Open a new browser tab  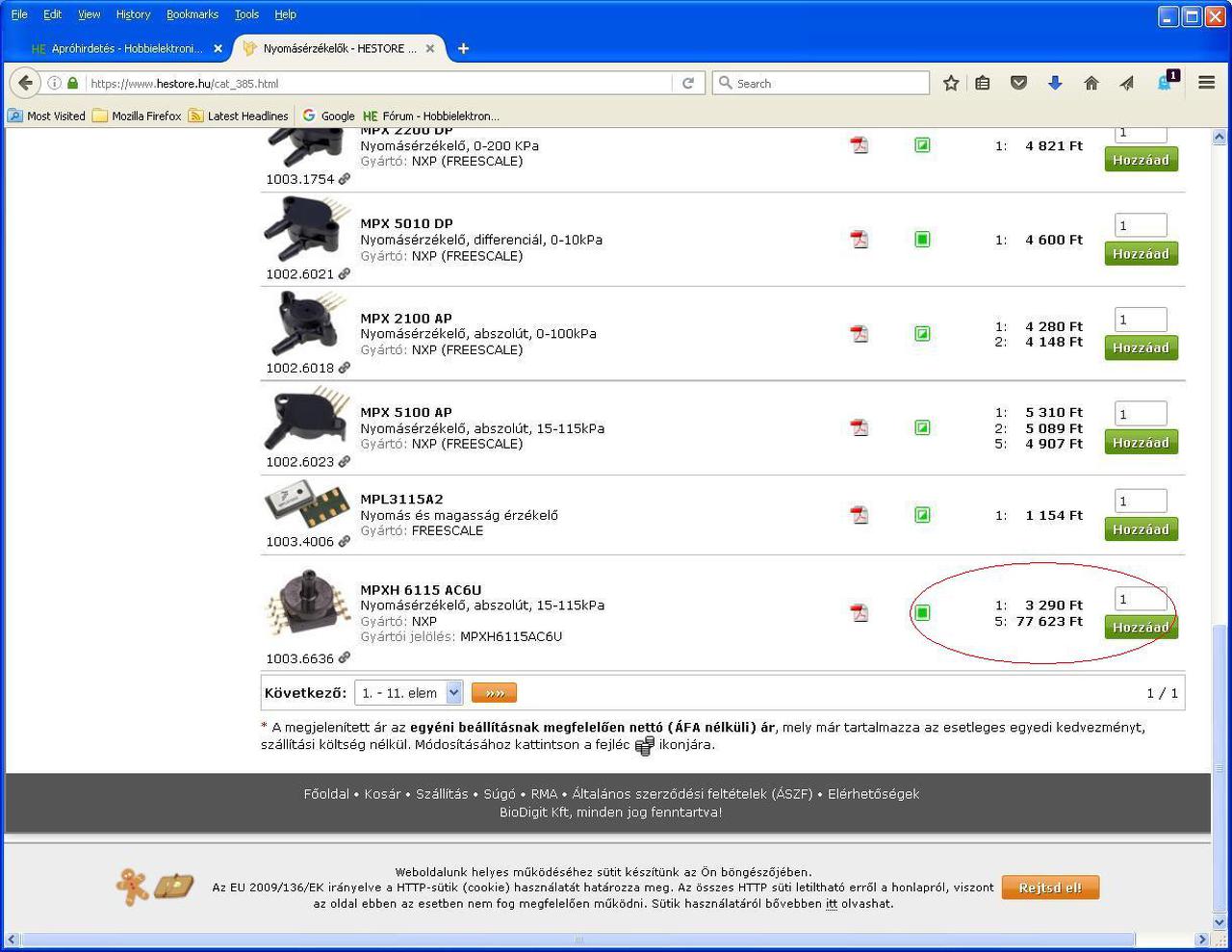tap(463, 48)
